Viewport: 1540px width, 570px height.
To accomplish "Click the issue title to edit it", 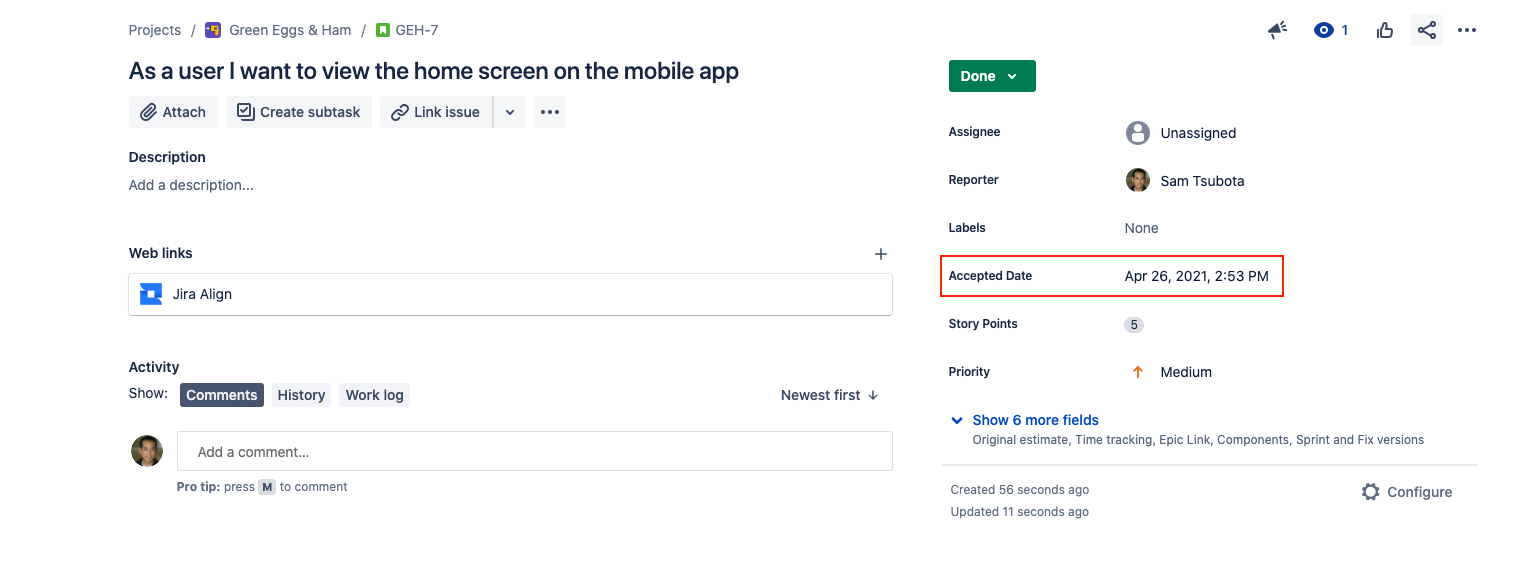I will [434, 71].
